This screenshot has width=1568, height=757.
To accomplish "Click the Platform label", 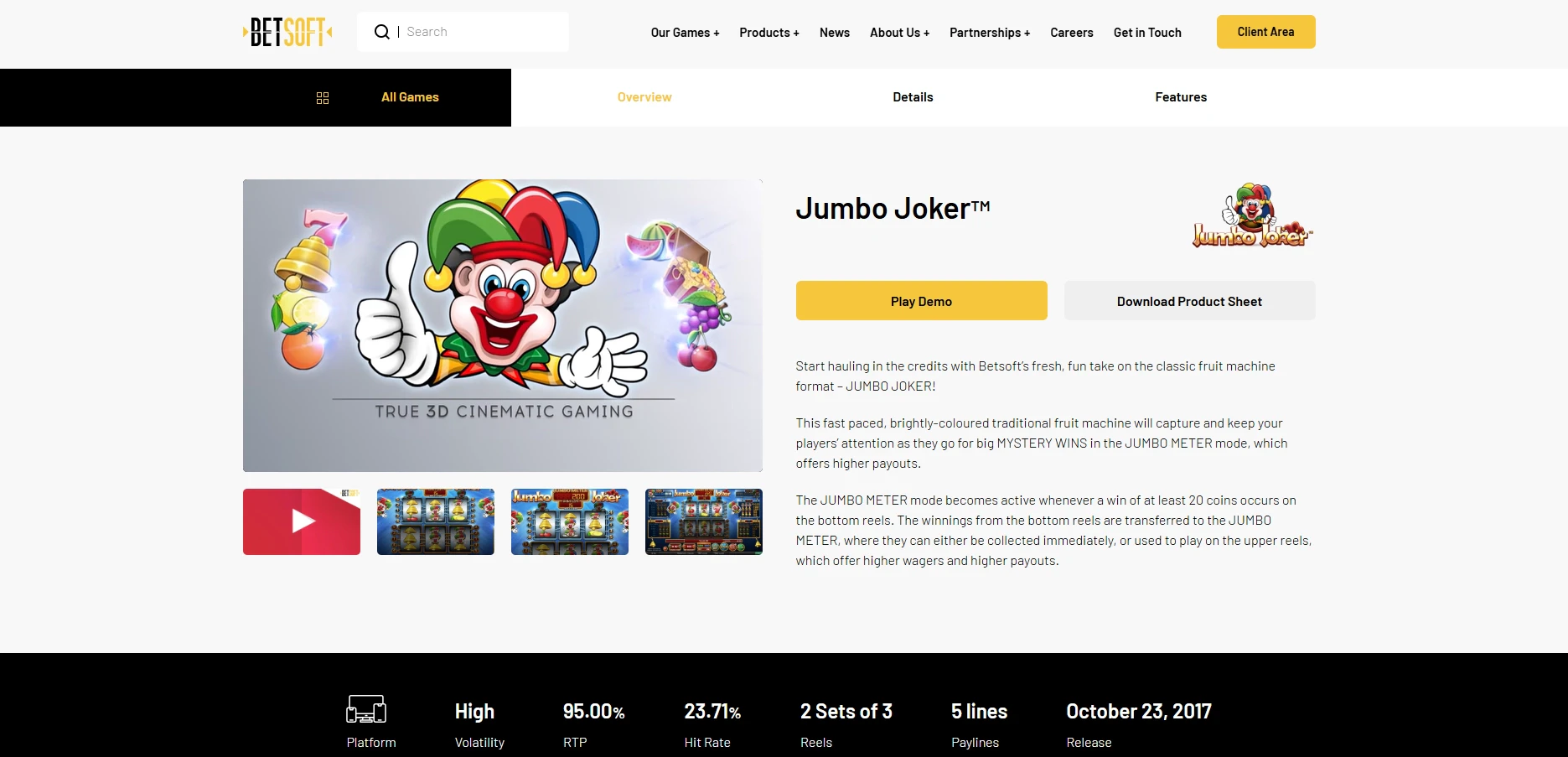I will 371,743.
